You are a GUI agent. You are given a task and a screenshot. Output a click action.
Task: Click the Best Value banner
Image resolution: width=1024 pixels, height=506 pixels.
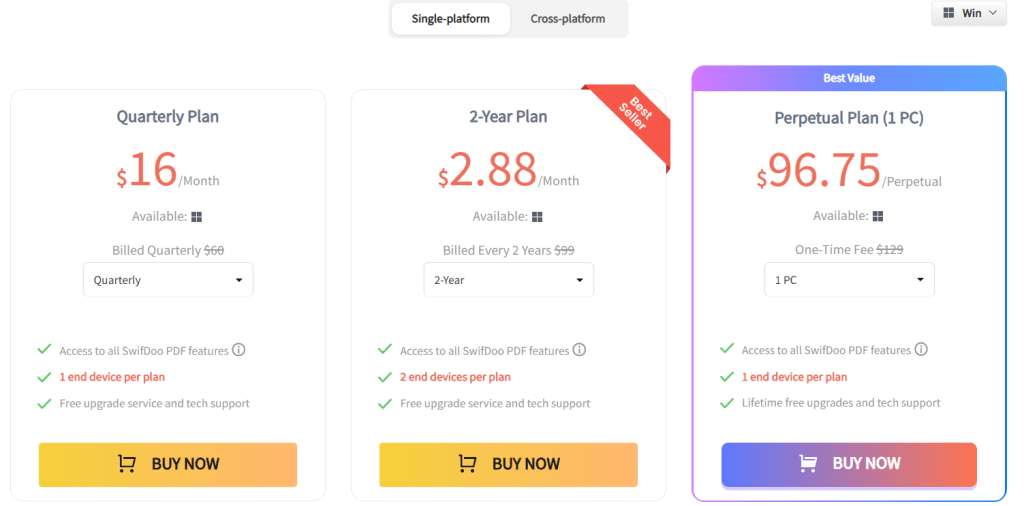click(x=849, y=78)
